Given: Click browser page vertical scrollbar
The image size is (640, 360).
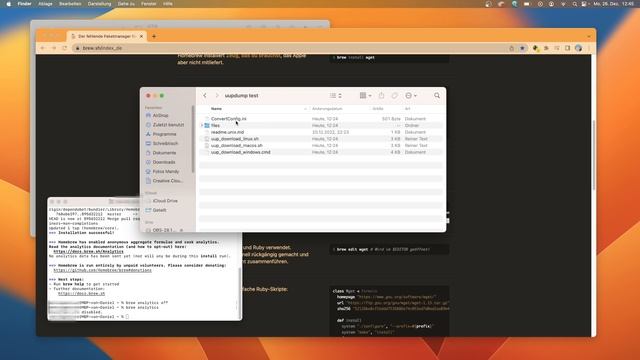Looking at the screenshot, I should (x=594, y=155).
